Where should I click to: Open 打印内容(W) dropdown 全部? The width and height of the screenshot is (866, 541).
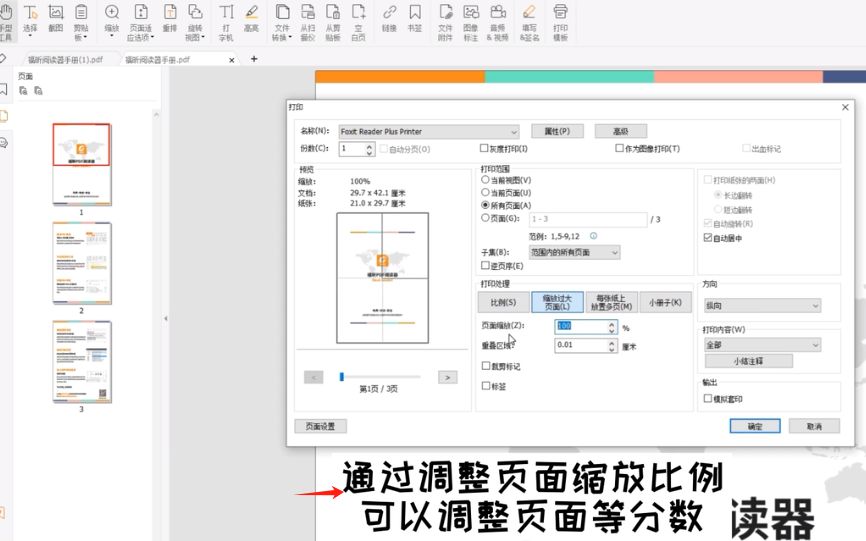click(x=762, y=344)
